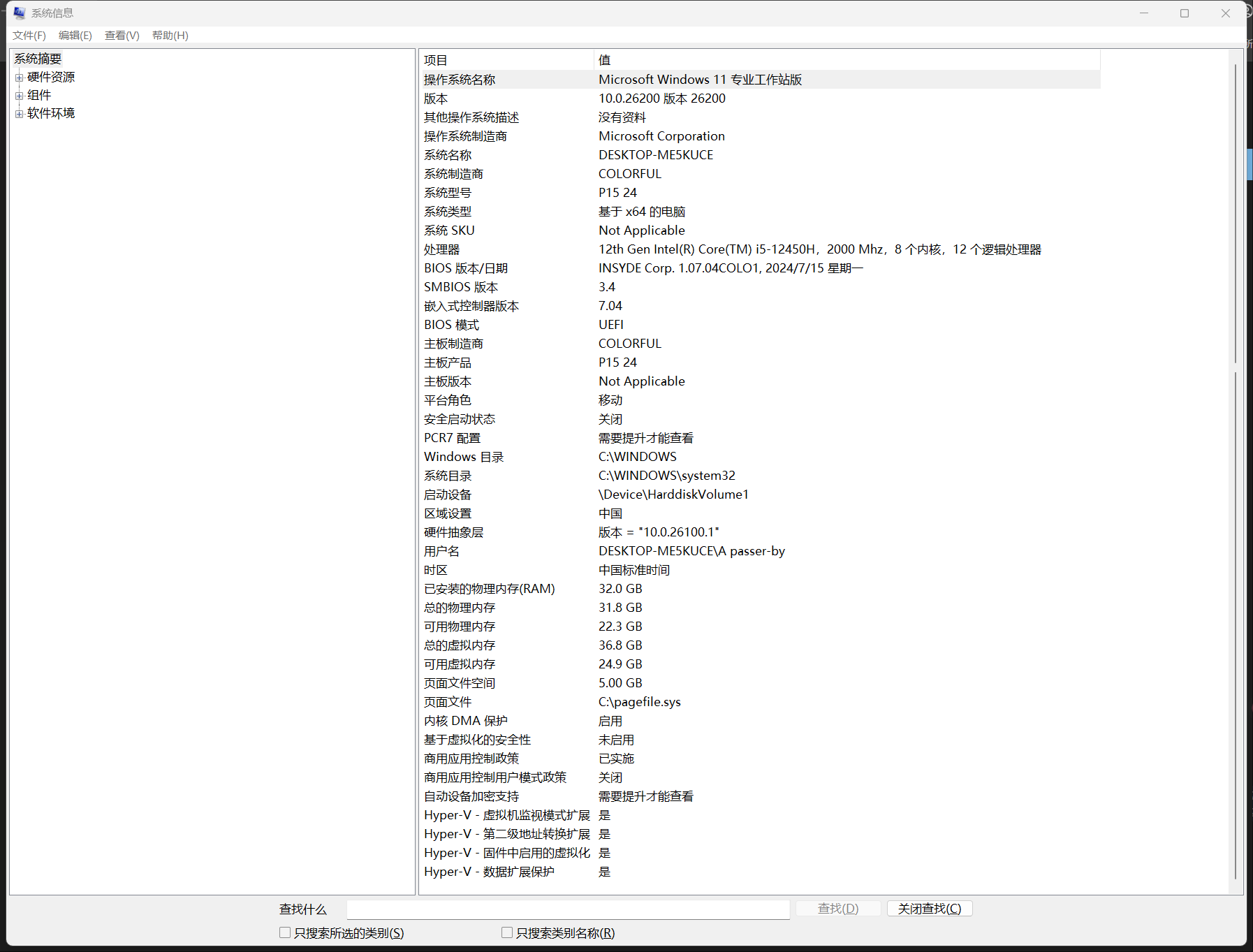Click in the 查找什么 search field
Viewport: 1253px width, 952px height.
point(568,909)
